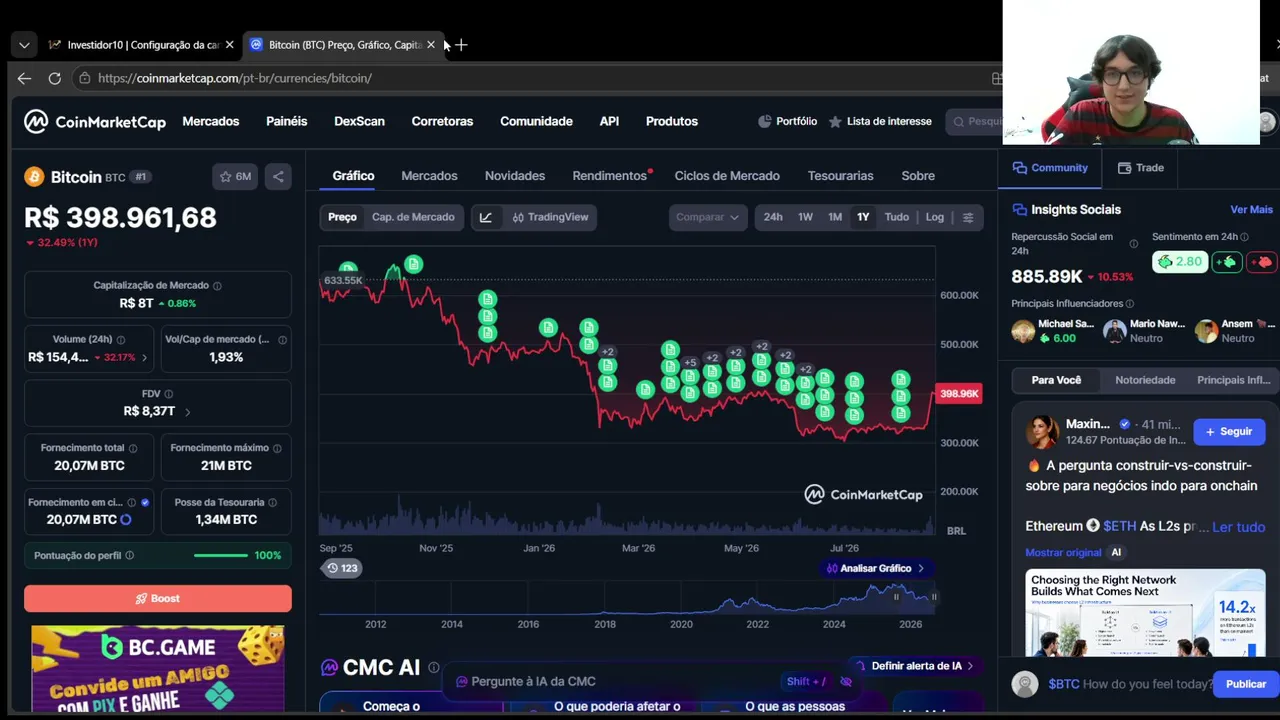This screenshot has height=720, width=1280.
Task: Open the Gráfico tab
Action: click(x=353, y=176)
